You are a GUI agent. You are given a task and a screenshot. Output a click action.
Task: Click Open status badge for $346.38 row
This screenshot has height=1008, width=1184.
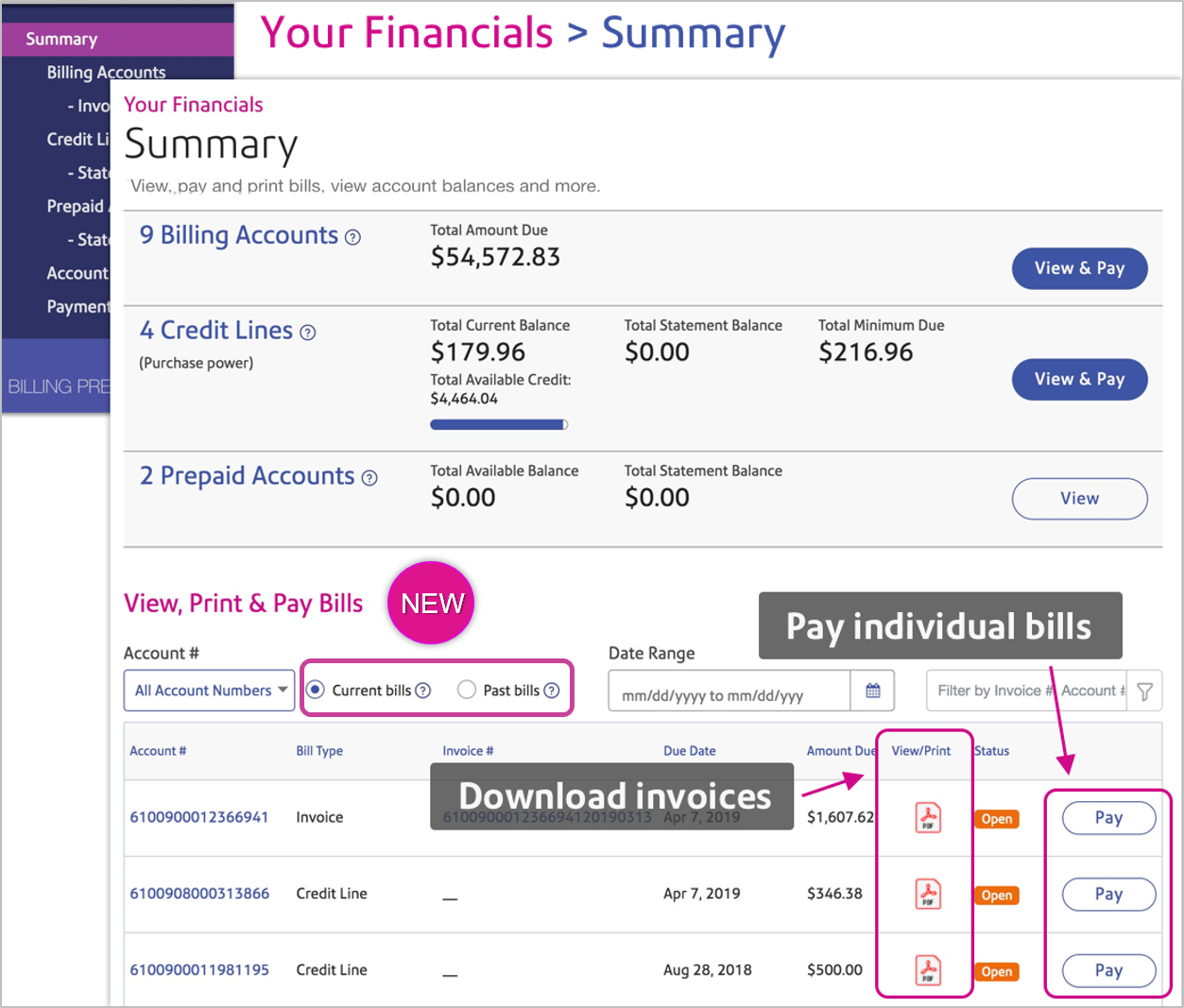(997, 896)
